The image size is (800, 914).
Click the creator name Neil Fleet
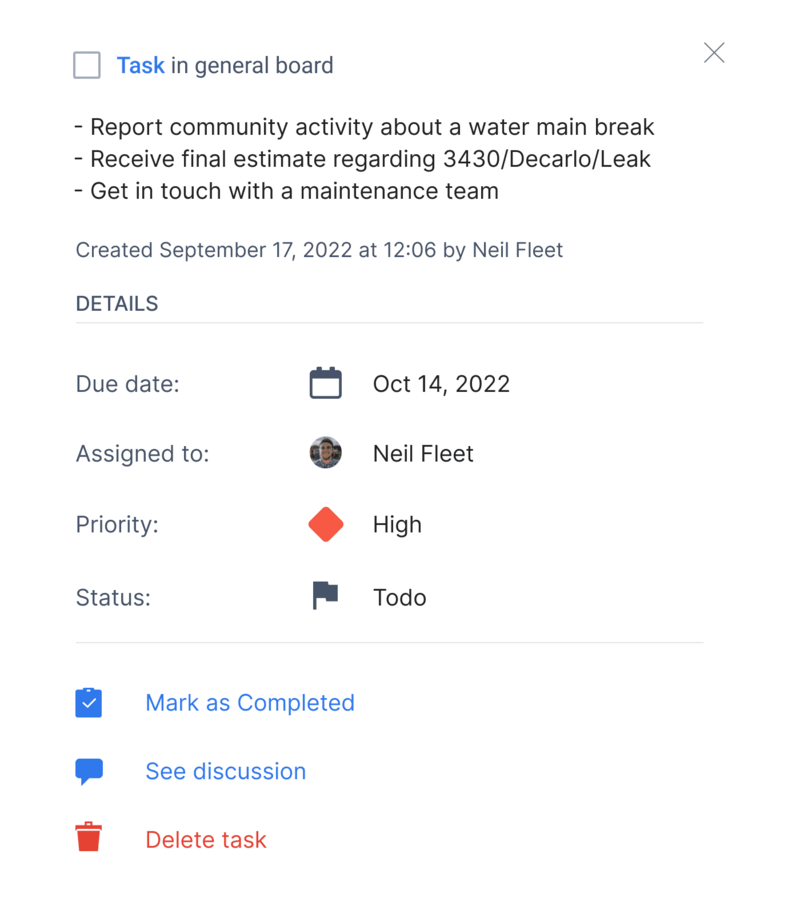(517, 250)
